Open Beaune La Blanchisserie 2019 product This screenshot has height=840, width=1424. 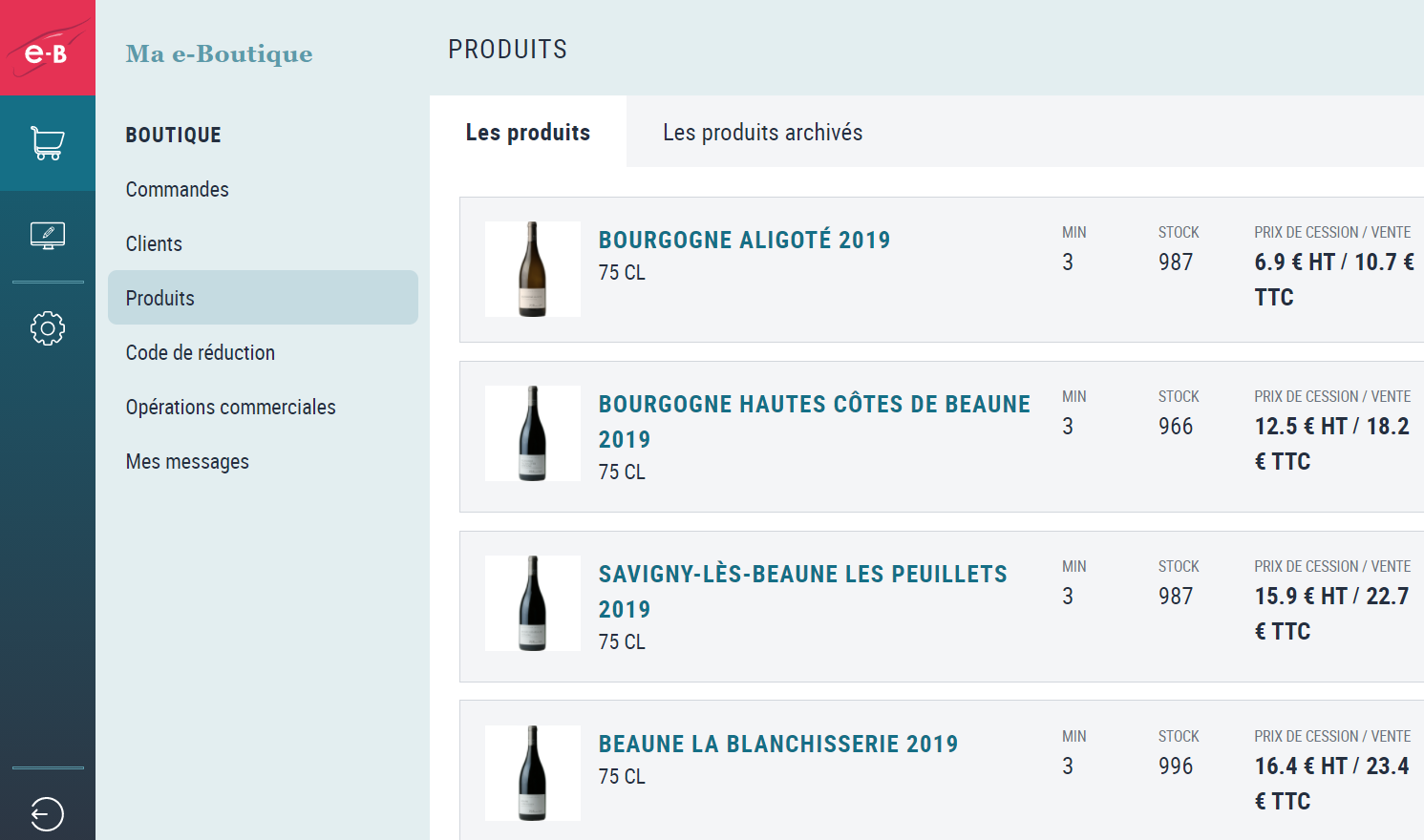[778, 744]
